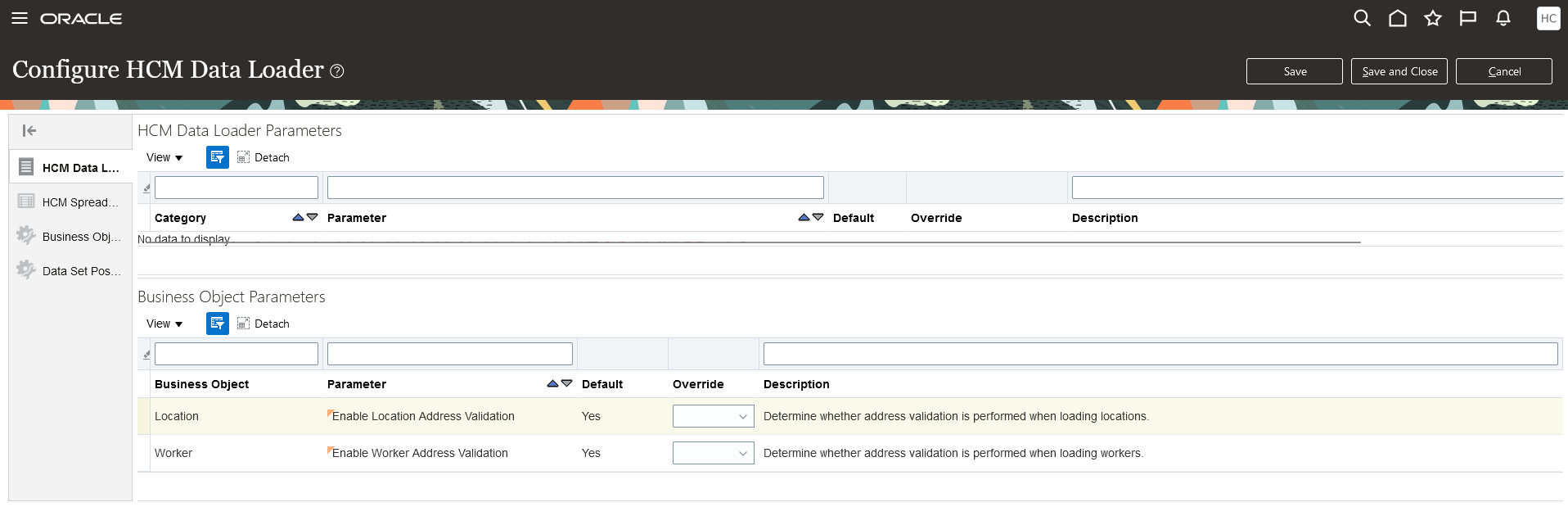Toggle Query By Example in HCM Data Loader Parameters
Image resolution: width=1568 pixels, height=507 pixels.
tap(218, 157)
